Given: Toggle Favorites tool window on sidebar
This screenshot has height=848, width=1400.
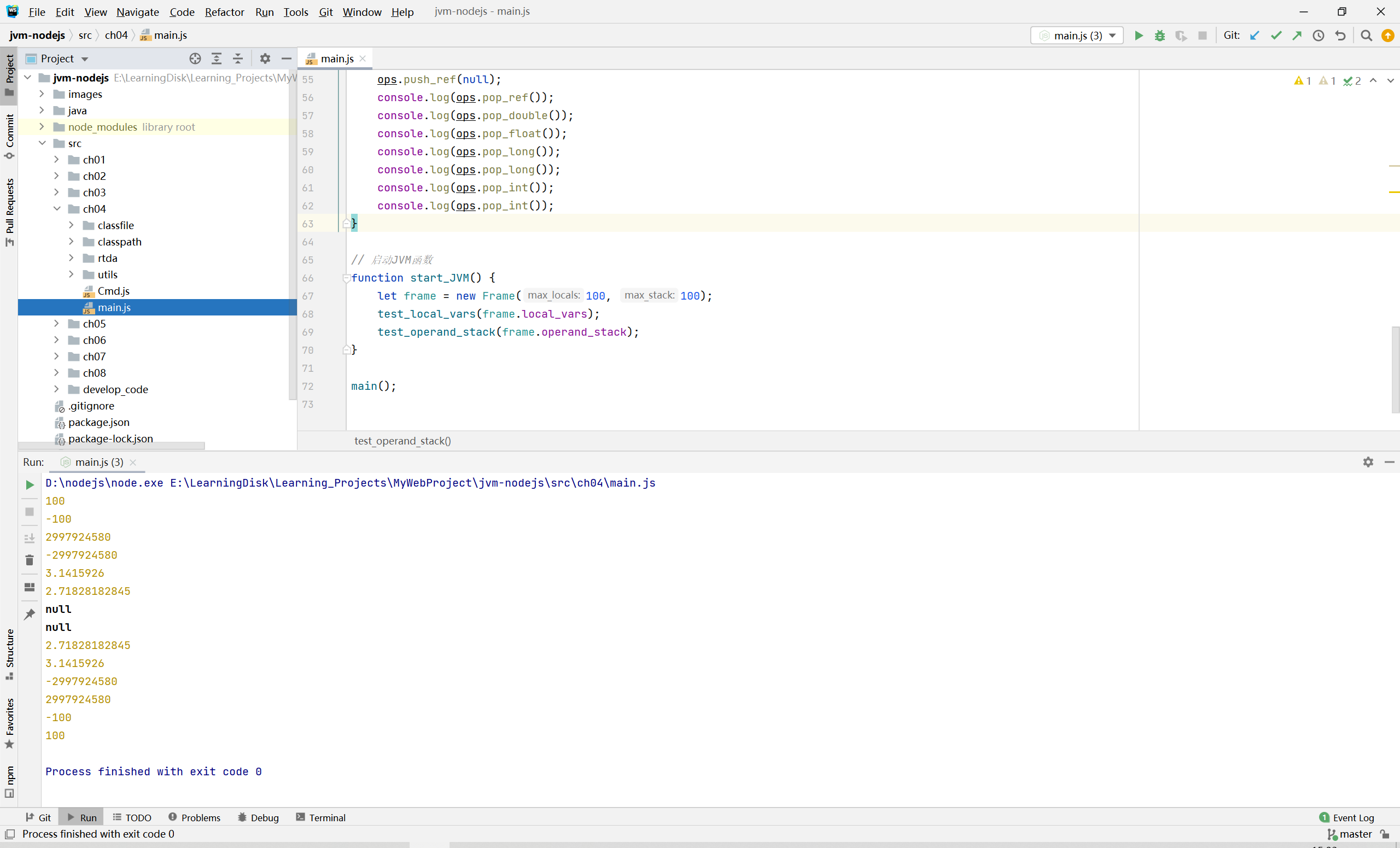Looking at the screenshot, I should coord(9,722).
